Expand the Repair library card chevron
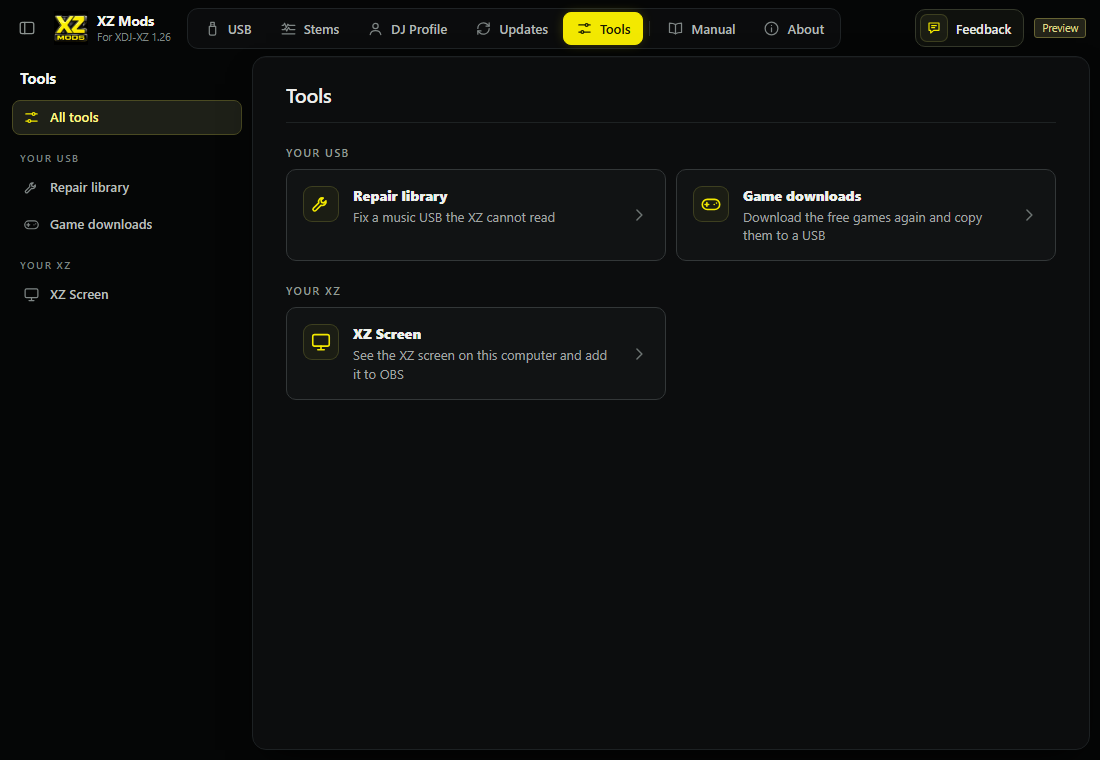 click(x=639, y=215)
